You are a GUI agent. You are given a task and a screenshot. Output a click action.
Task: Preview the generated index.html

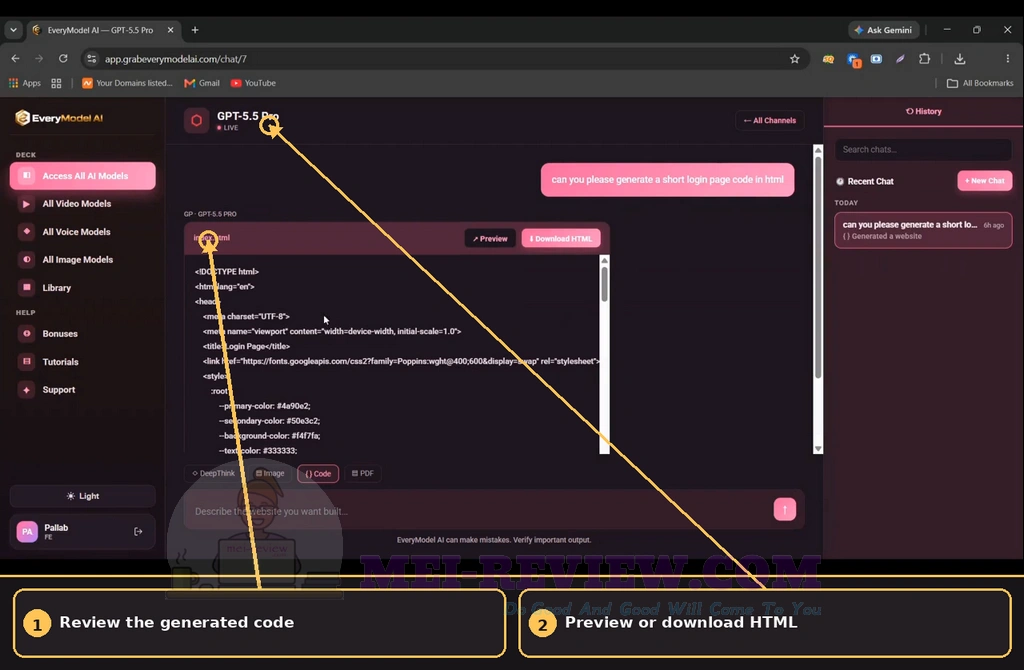click(490, 239)
